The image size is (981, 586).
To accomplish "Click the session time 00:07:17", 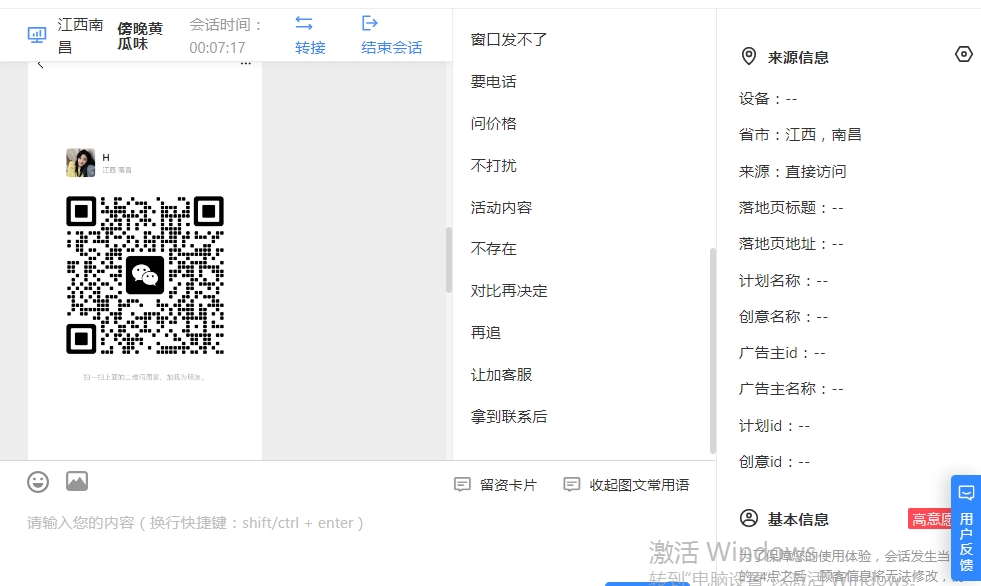I will click(217, 48).
